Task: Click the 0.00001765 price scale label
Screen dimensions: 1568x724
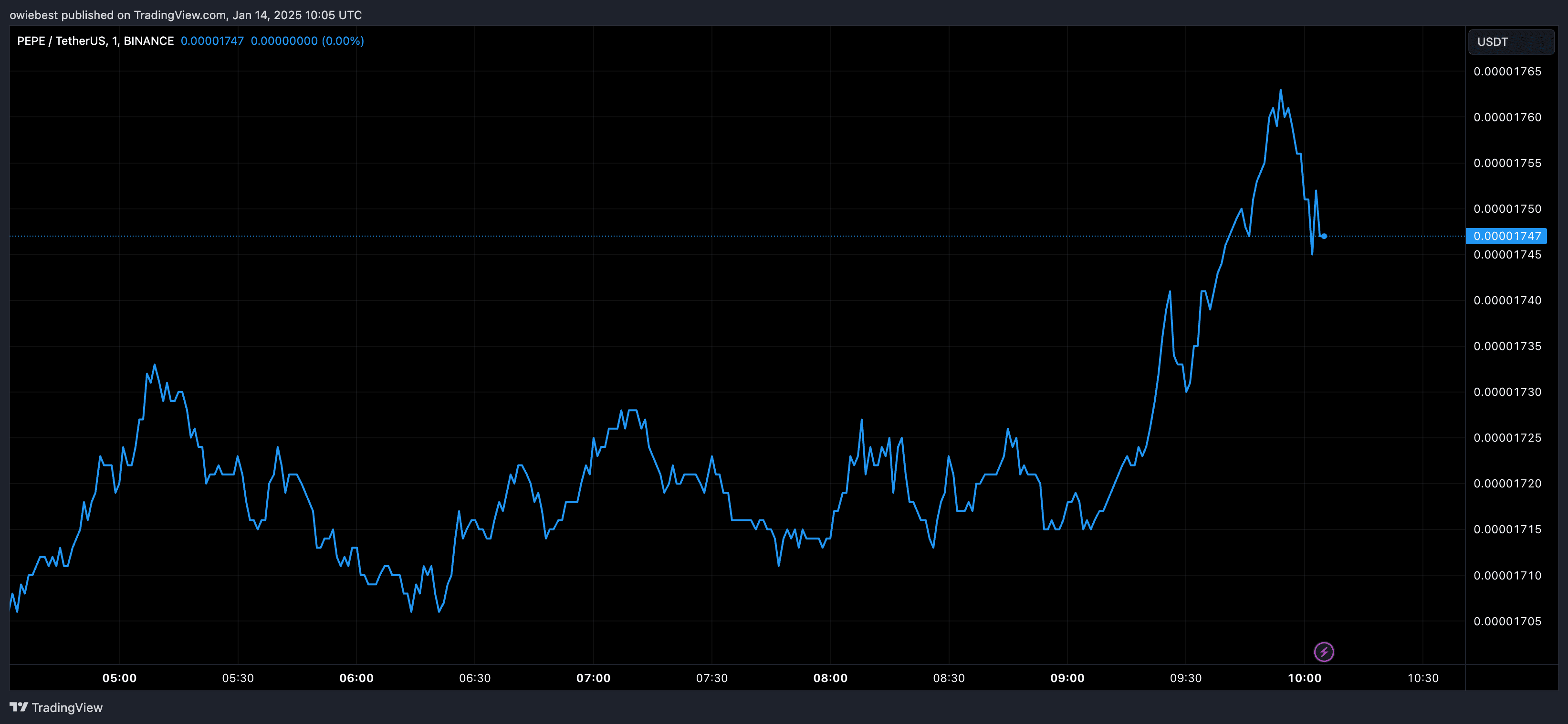Action: click(x=1507, y=71)
